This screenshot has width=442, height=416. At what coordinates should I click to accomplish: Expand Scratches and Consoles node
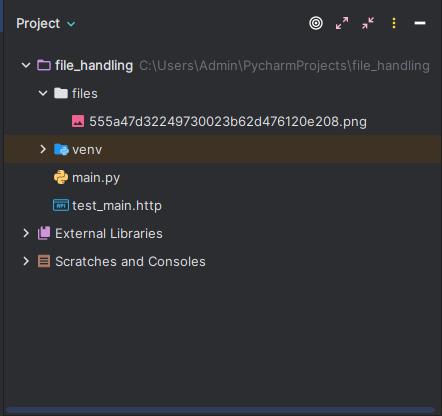point(26,261)
